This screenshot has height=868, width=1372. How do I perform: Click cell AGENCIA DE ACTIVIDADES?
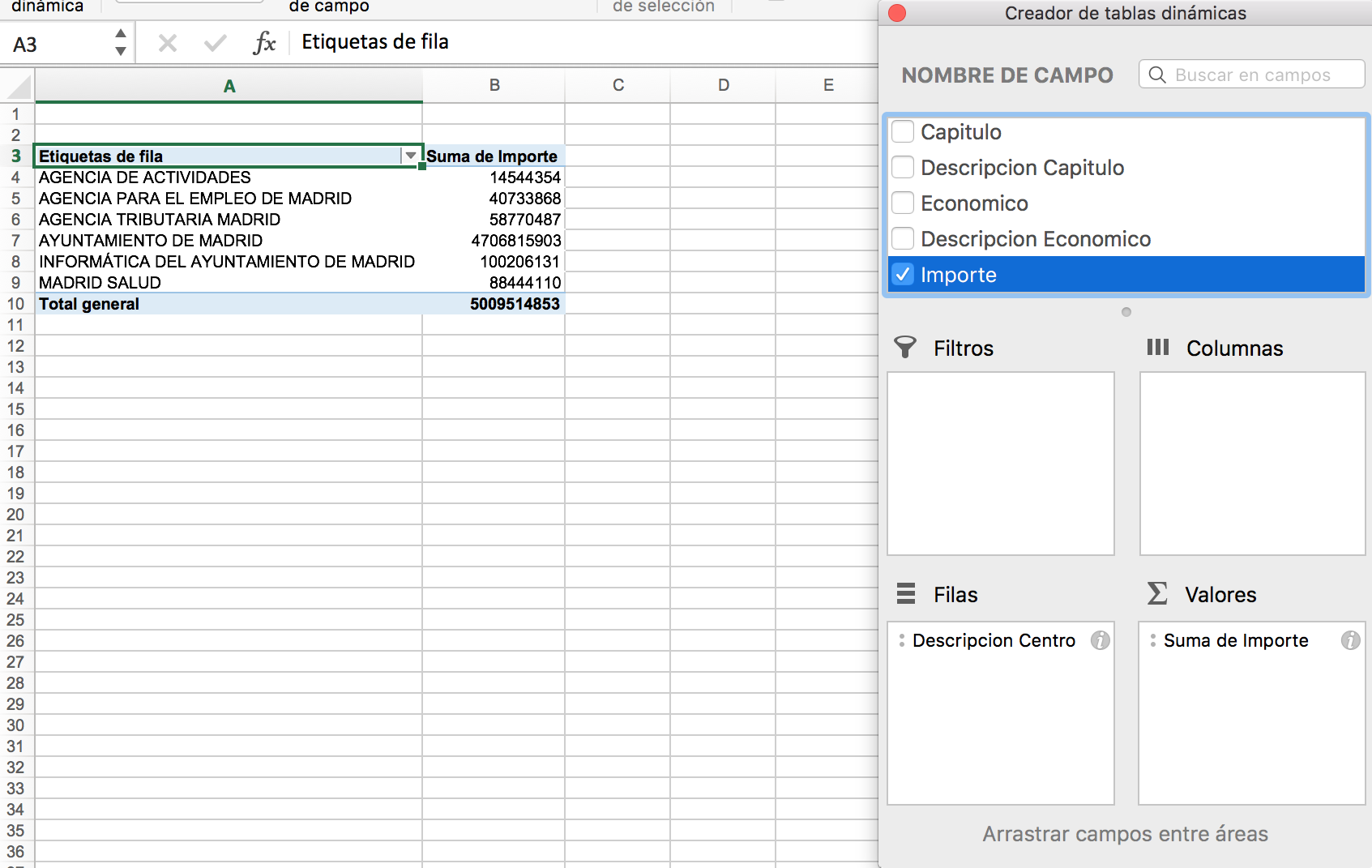point(229,177)
